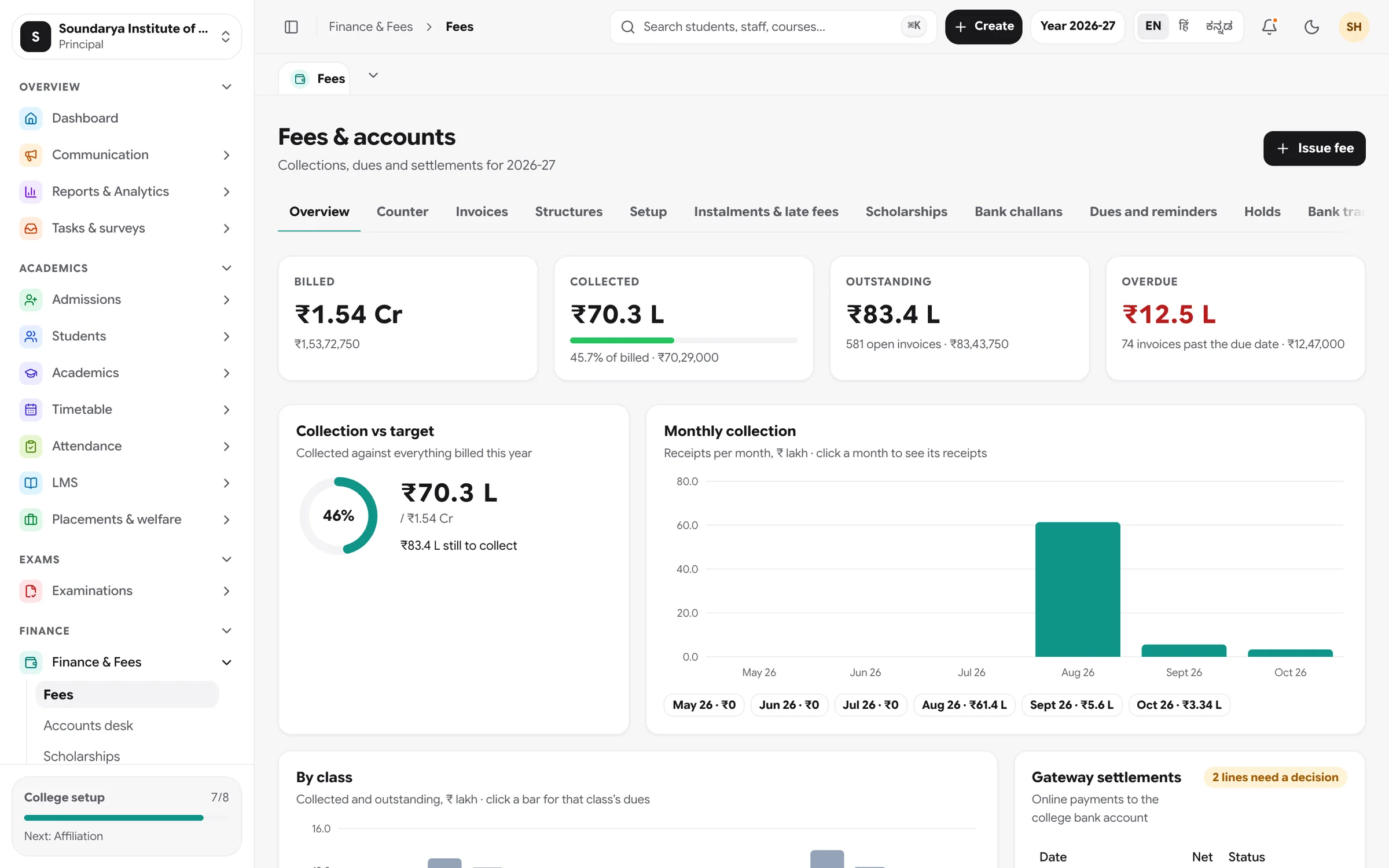Collapse the EXAMS section chevron
Viewport: 1389px width, 868px height.
(x=226, y=559)
